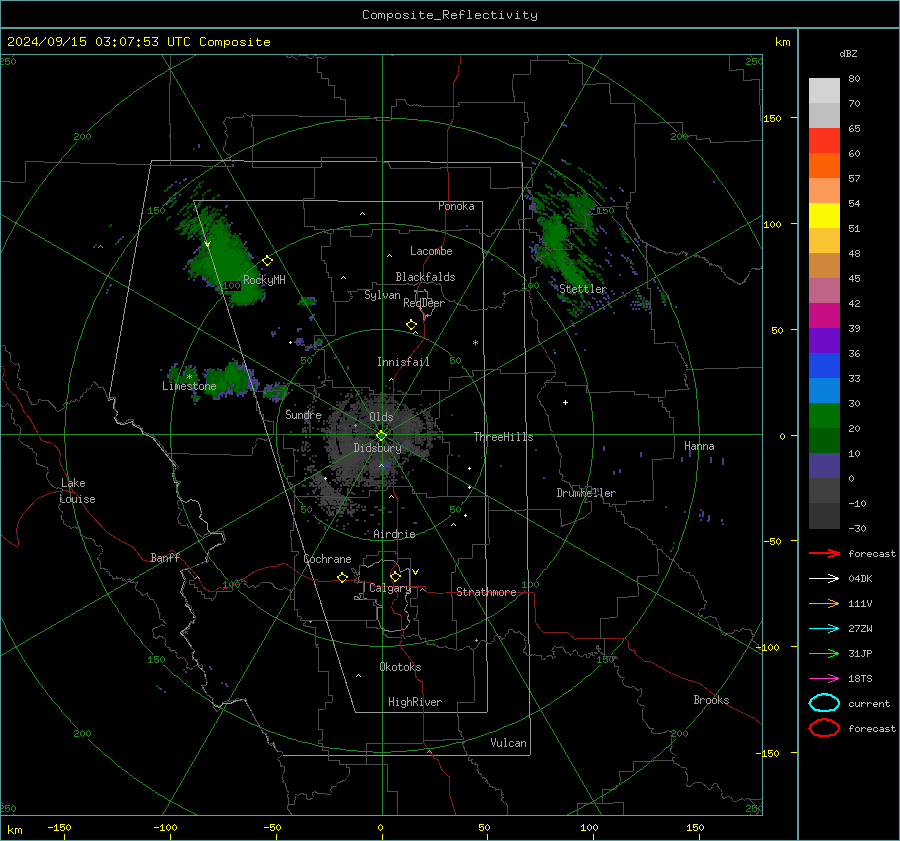900x841 pixels.
Task: Click the 42 dBZ magenta color swatch
Action: (x=824, y=316)
